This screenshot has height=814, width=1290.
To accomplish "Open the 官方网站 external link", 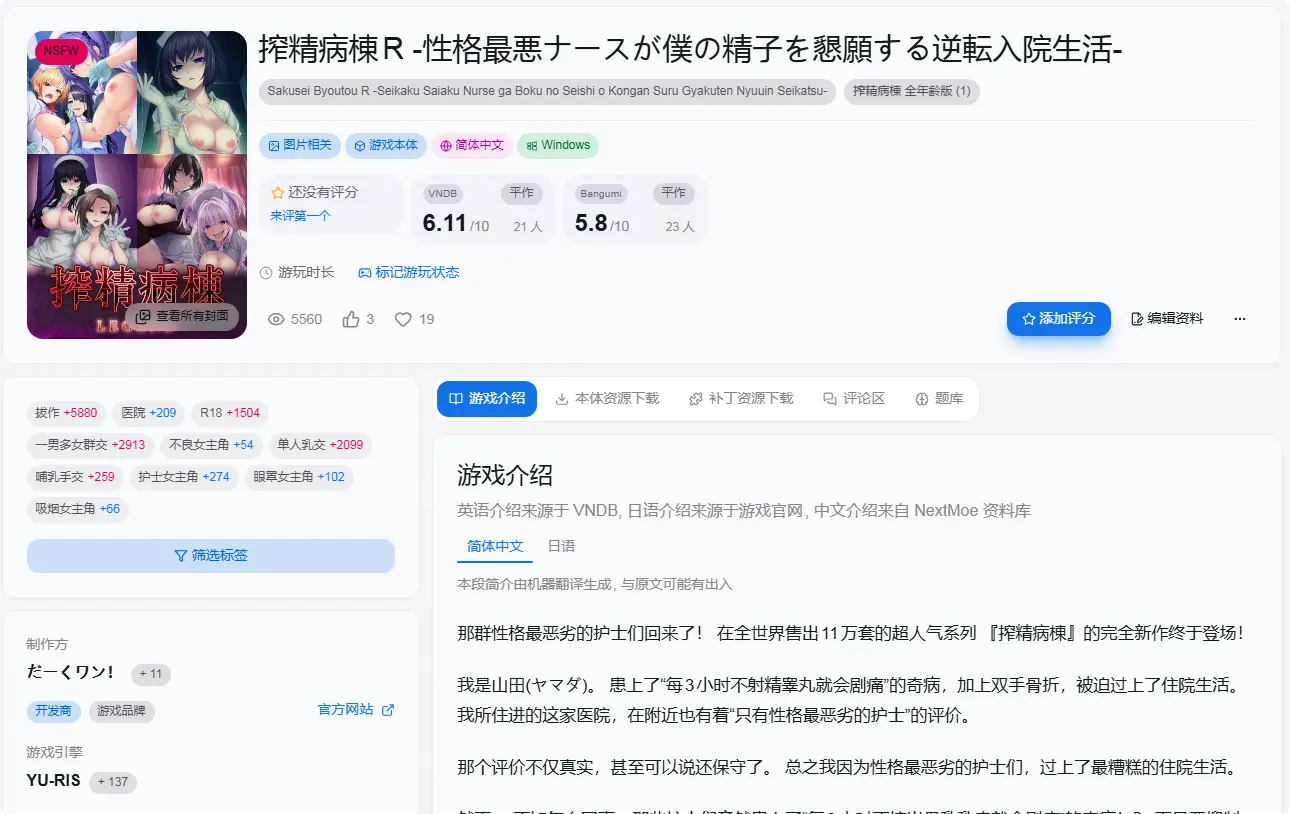I will (356, 710).
